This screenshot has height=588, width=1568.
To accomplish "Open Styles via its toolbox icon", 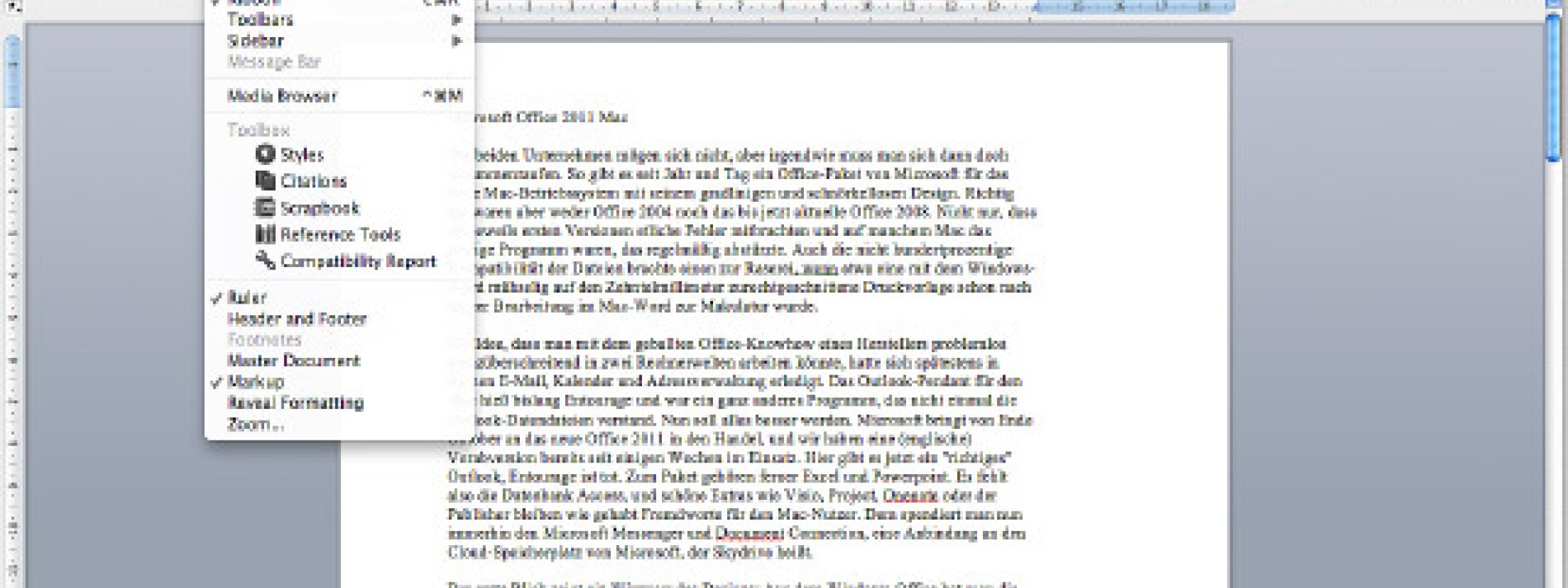I will pos(265,154).
